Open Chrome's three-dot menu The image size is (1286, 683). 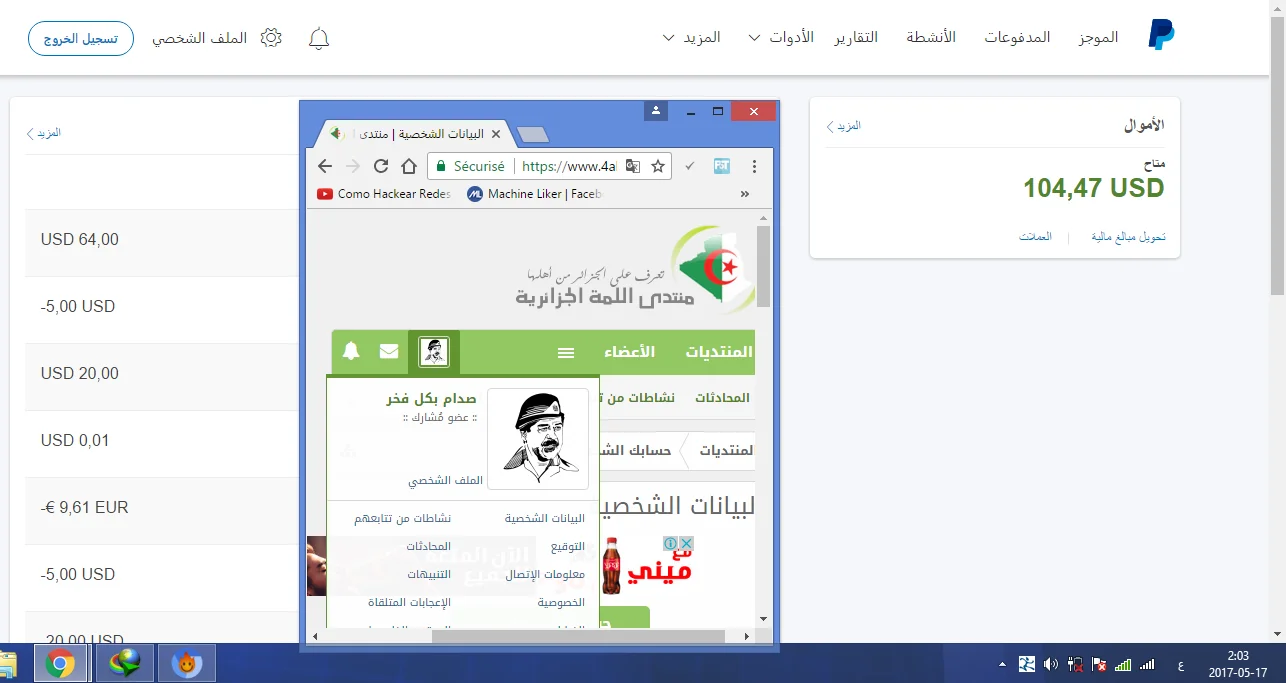click(755, 166)
